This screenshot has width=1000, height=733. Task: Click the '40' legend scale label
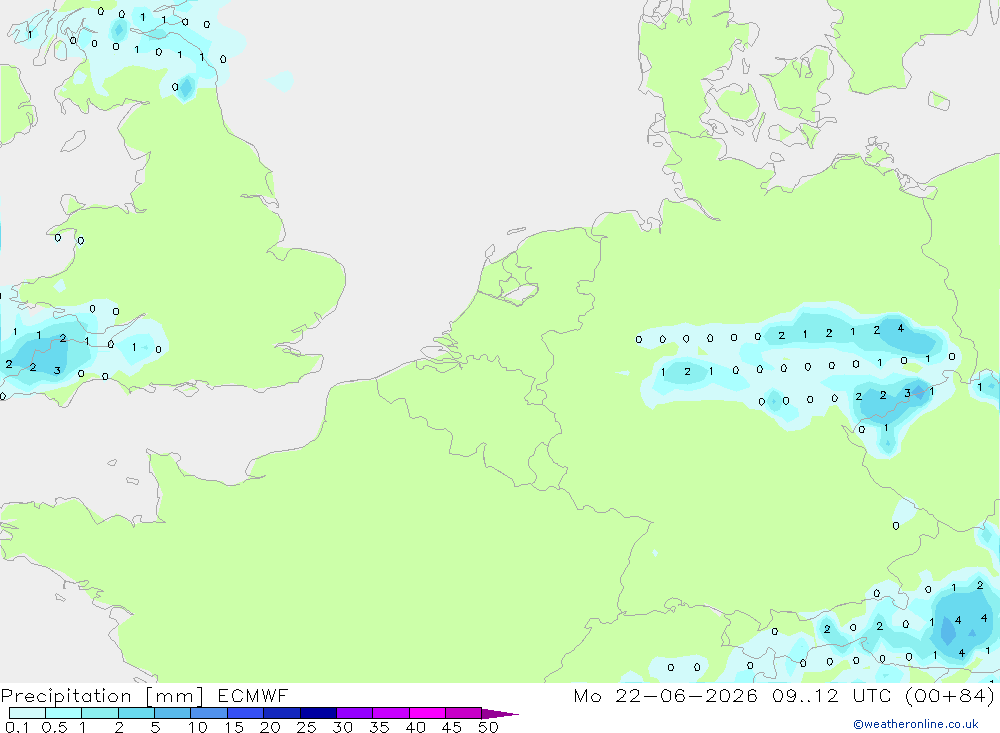pos(416,727)
